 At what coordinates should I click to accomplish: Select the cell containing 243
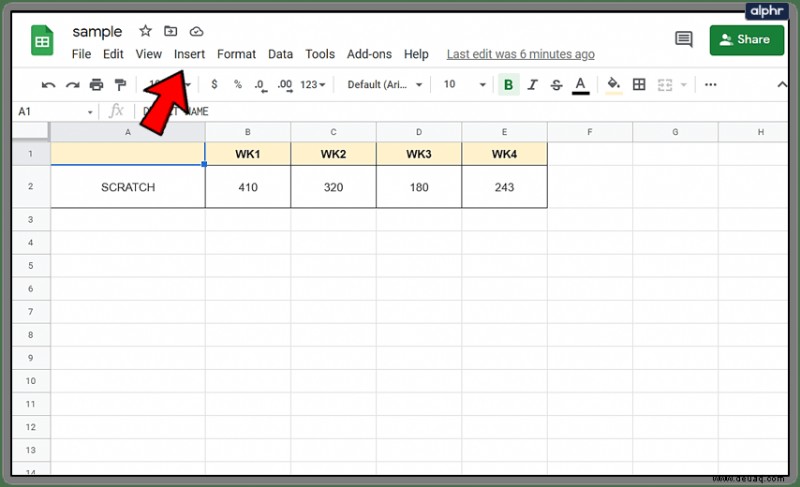click(x=504, y=187)
